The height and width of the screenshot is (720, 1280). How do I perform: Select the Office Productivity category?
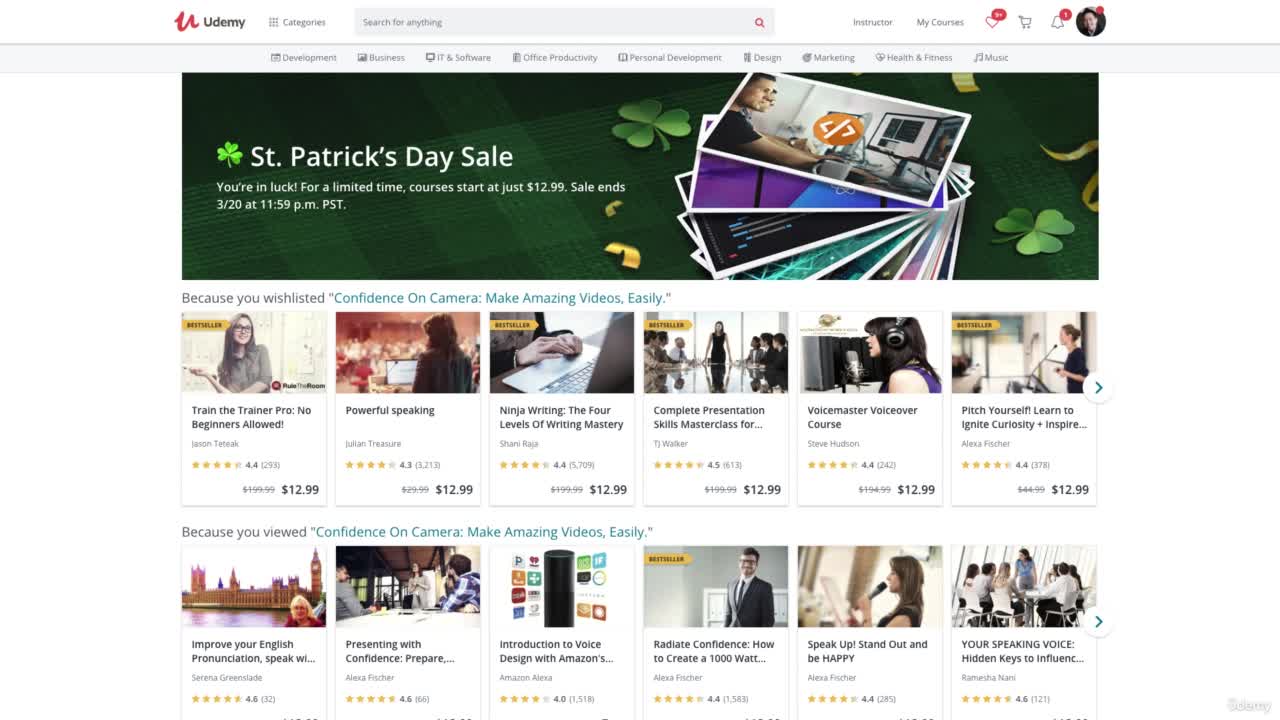coord(555,58)
